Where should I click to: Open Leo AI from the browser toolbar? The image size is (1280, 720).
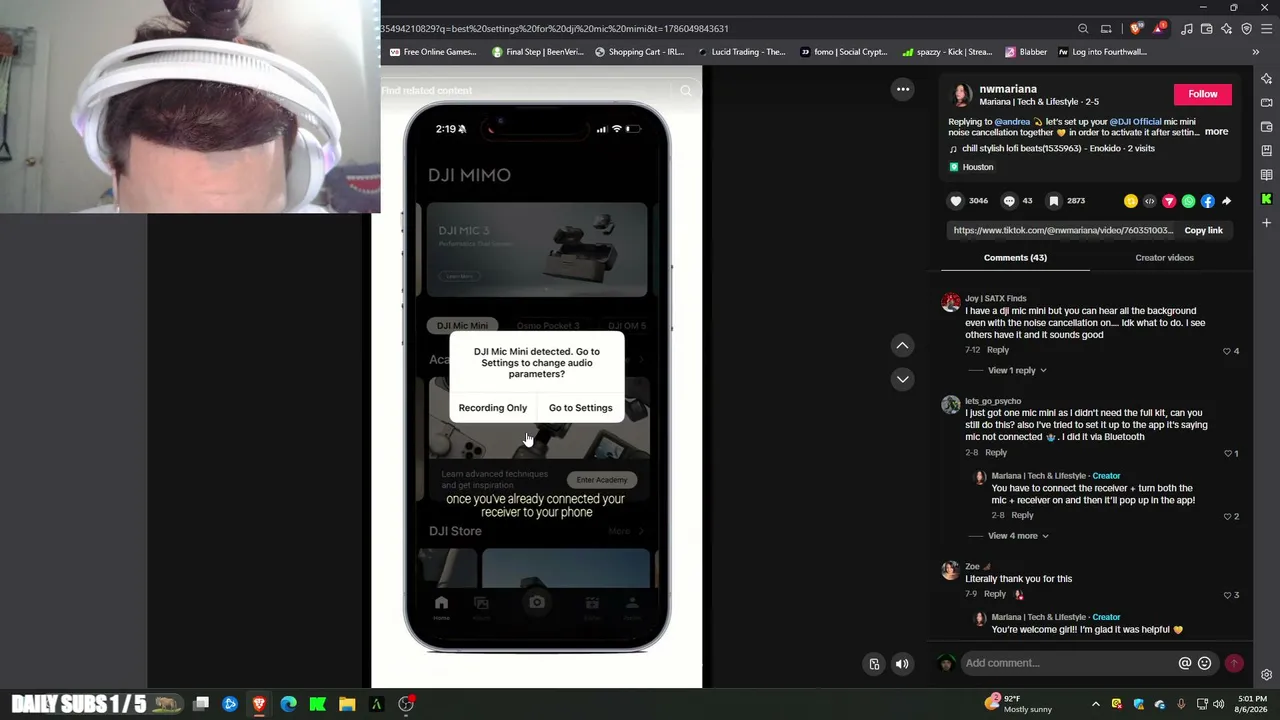[1226, 29]
